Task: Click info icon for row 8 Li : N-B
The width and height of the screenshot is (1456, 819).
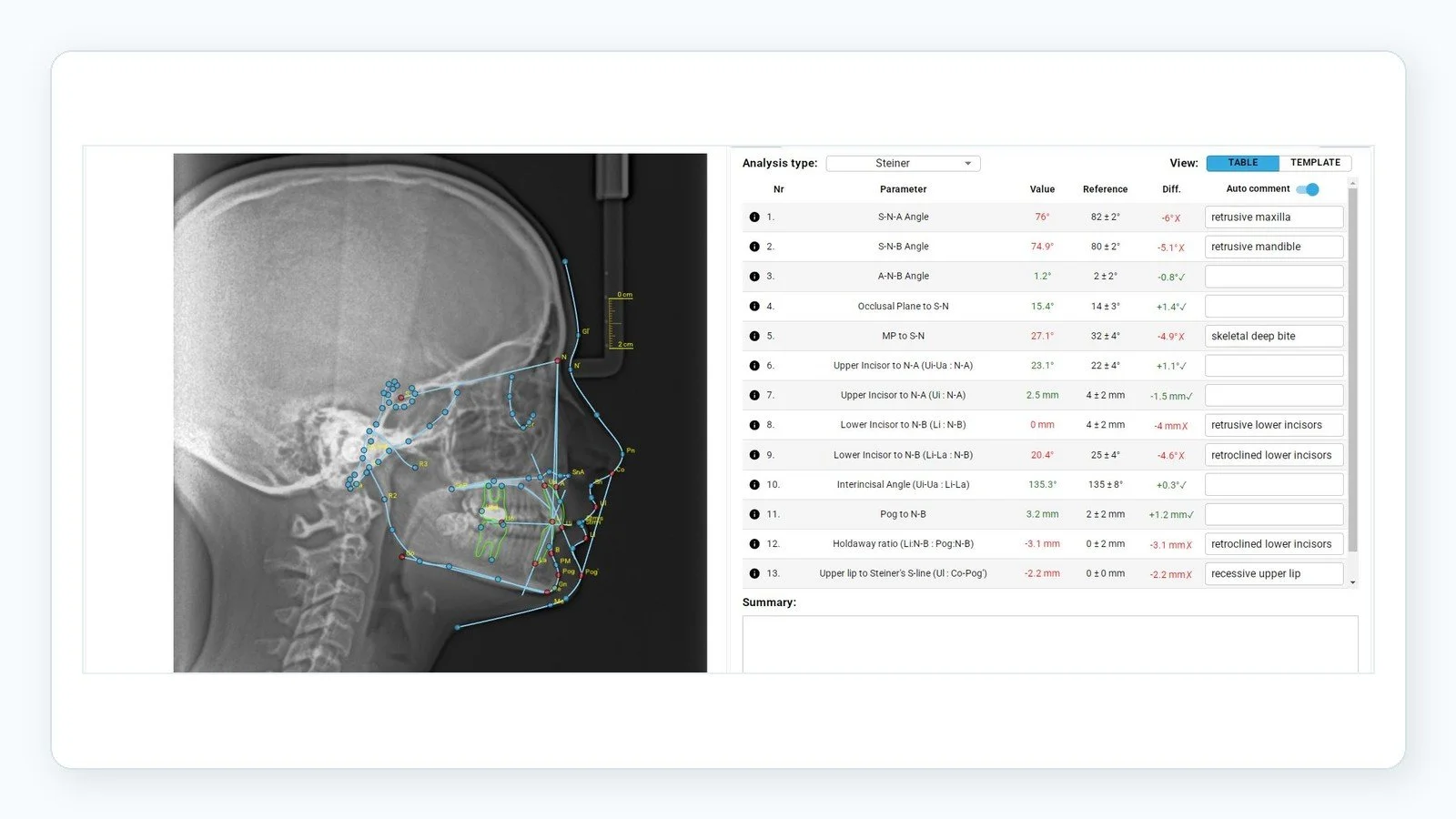Action: pos(754,425)
